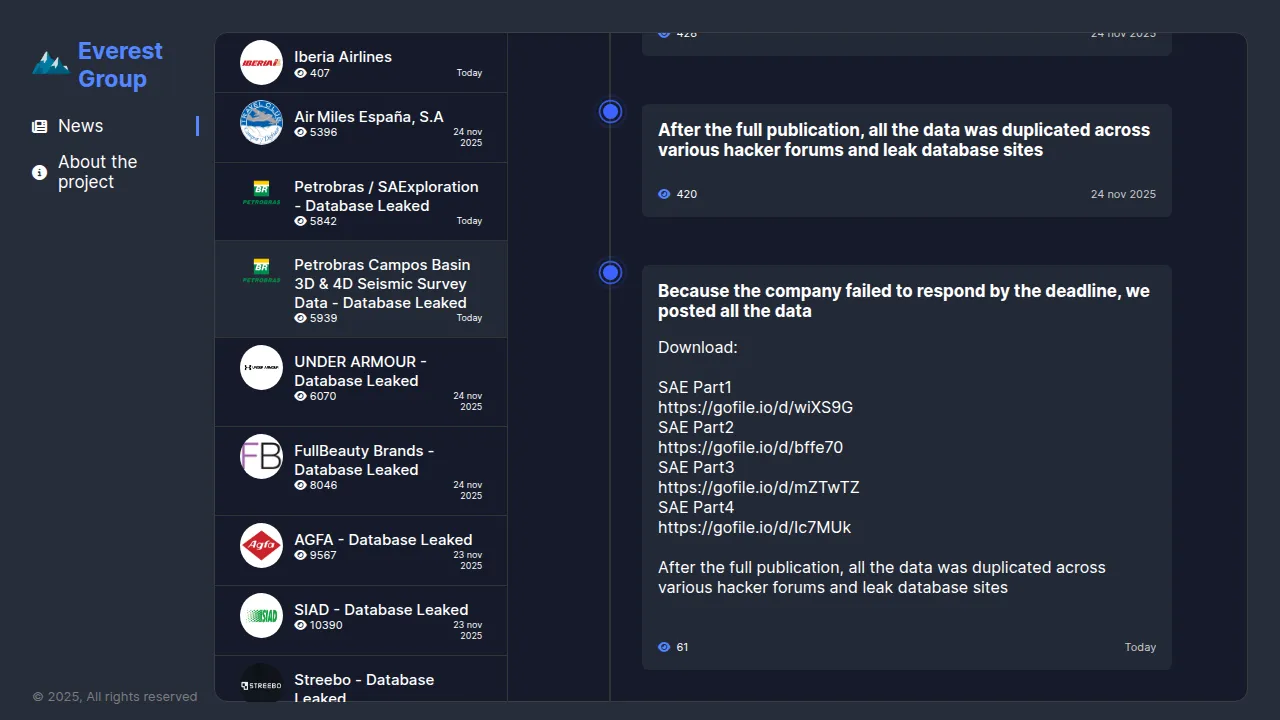The height and width of the screenshot is (720, 1280).
Task: Select the Iberia Airlines logo thumbnail
Action: point(261,62)
